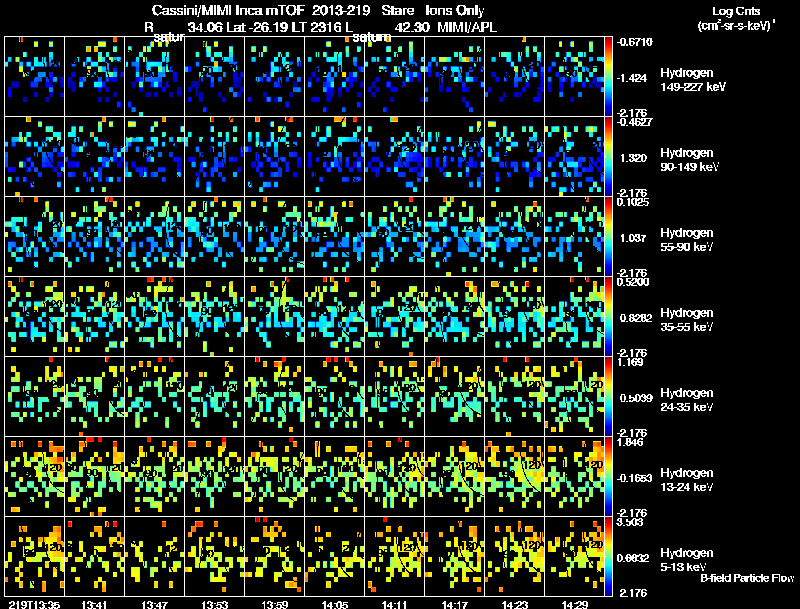Image resolution: width=800 pixels, height=609 pixels.
Task: Click the -1.424 colorbar midpoint value
Action: pos(632,78)
